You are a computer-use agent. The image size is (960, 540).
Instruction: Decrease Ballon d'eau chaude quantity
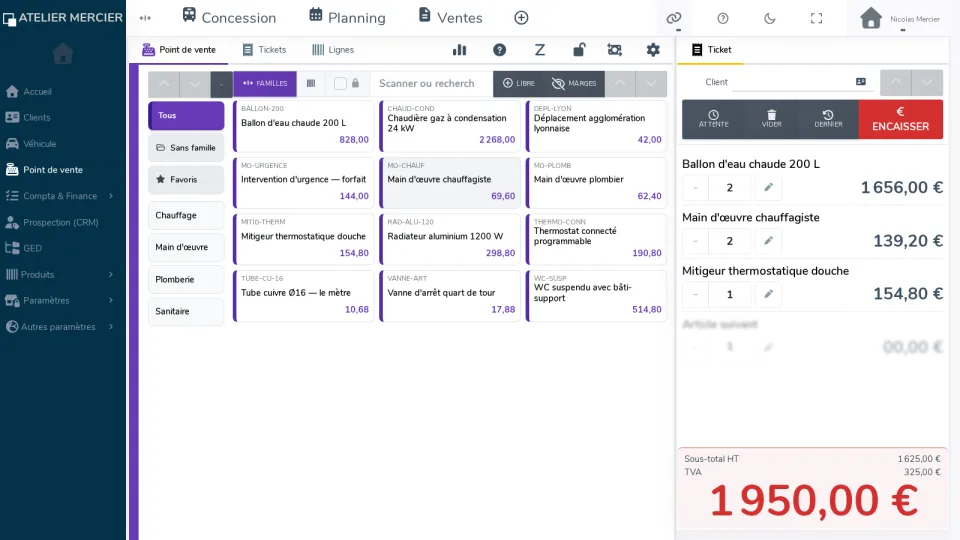[696, 187]
